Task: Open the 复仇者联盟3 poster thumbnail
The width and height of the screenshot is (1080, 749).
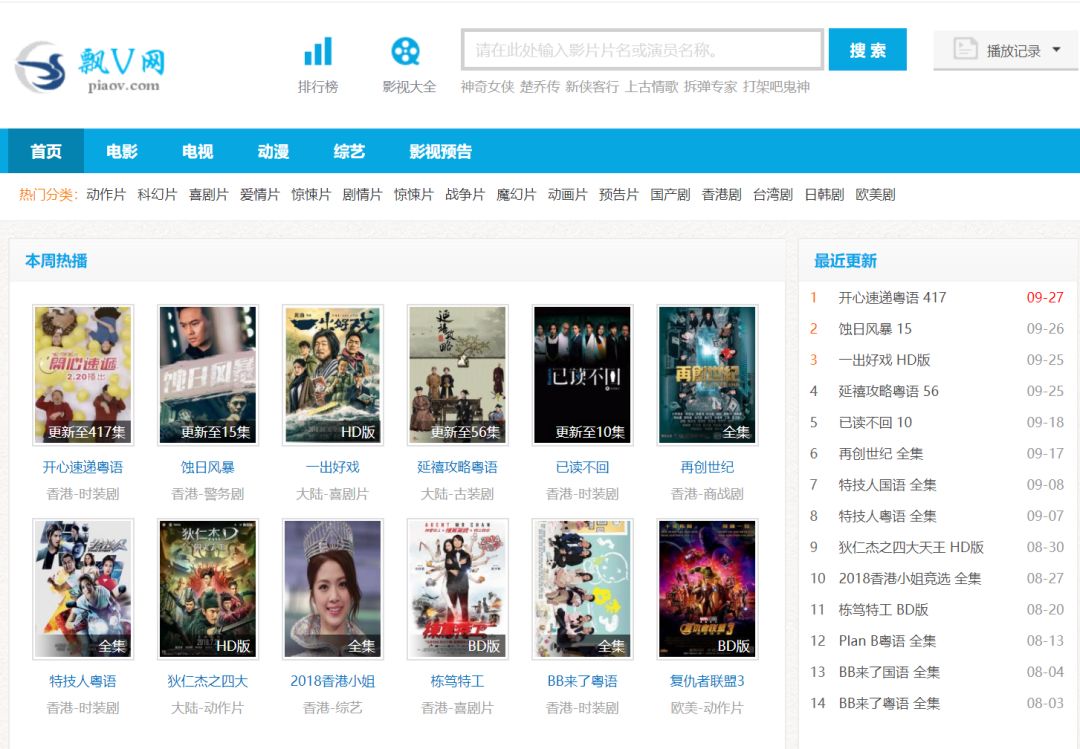Action: [x=707, y=589]
